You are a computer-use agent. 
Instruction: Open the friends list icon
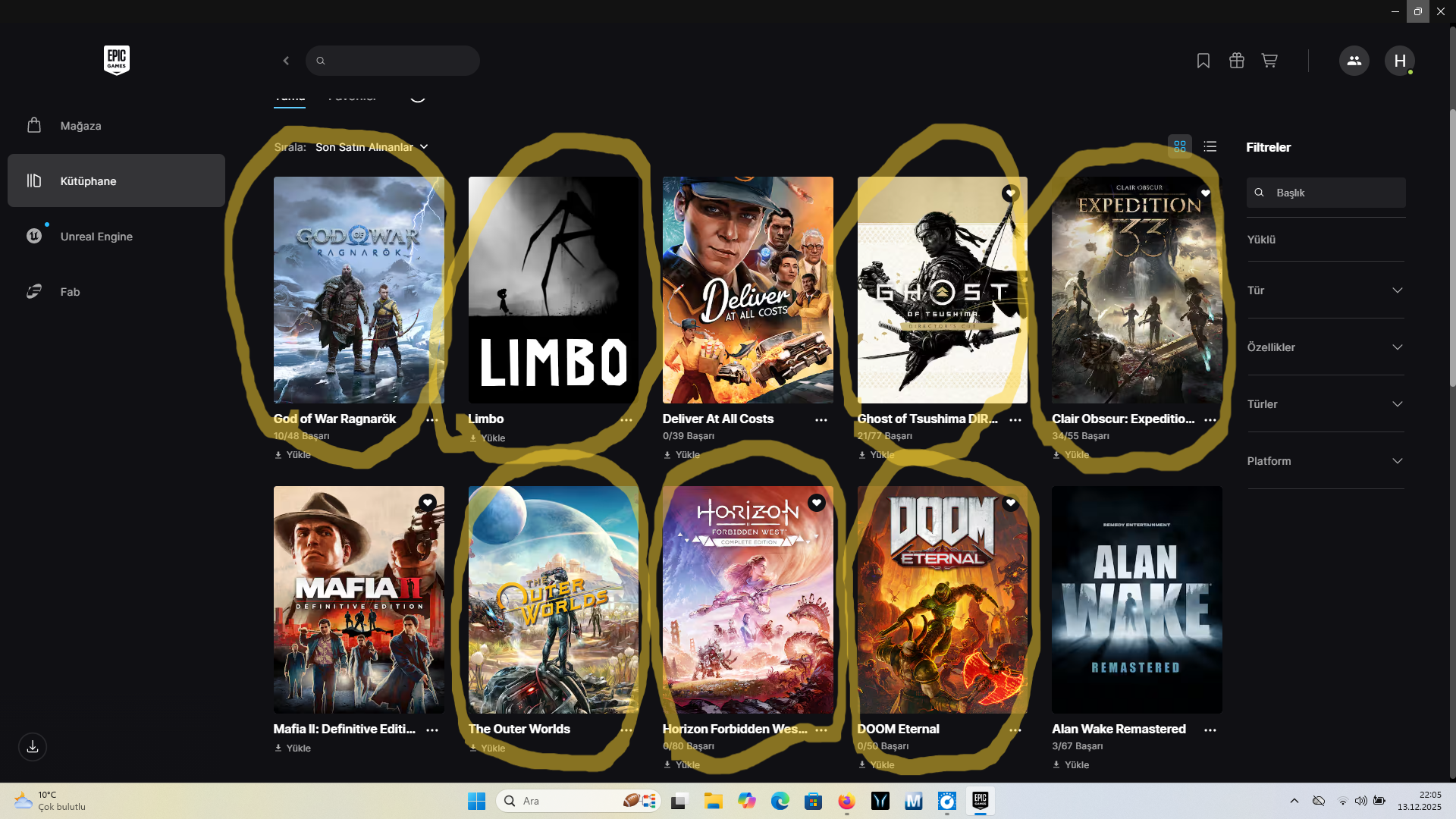coord(1354,61)
